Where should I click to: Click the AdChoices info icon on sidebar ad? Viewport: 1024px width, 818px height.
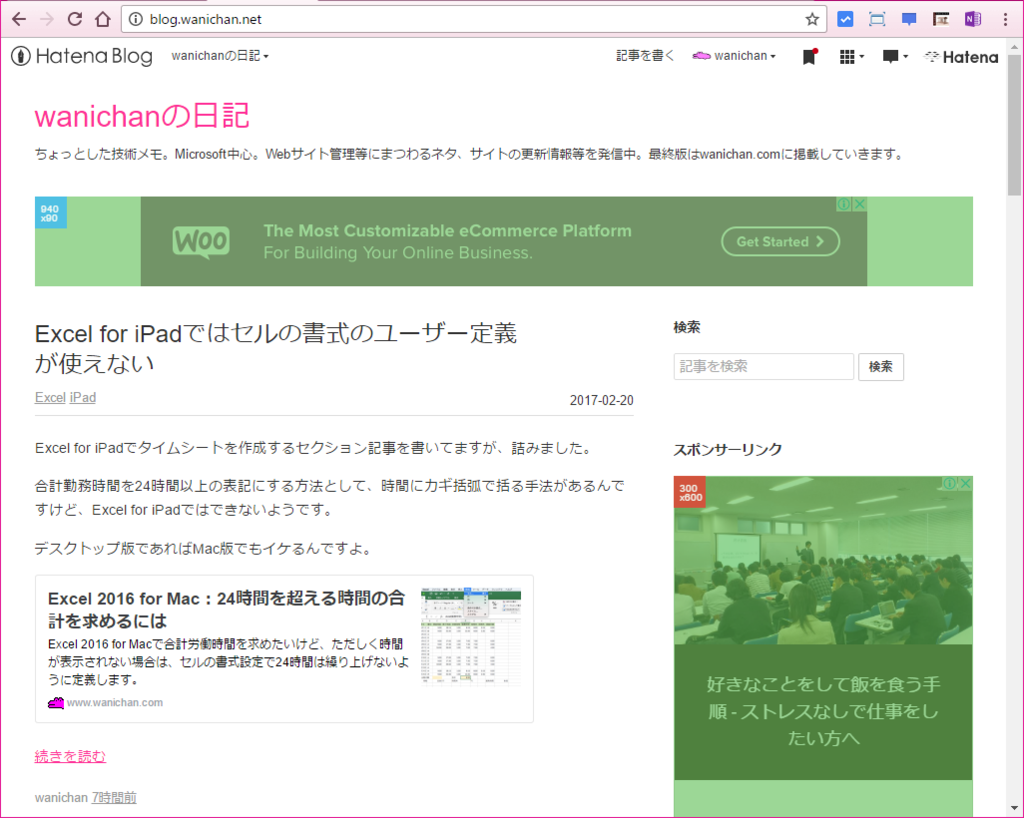pos(950,483)
